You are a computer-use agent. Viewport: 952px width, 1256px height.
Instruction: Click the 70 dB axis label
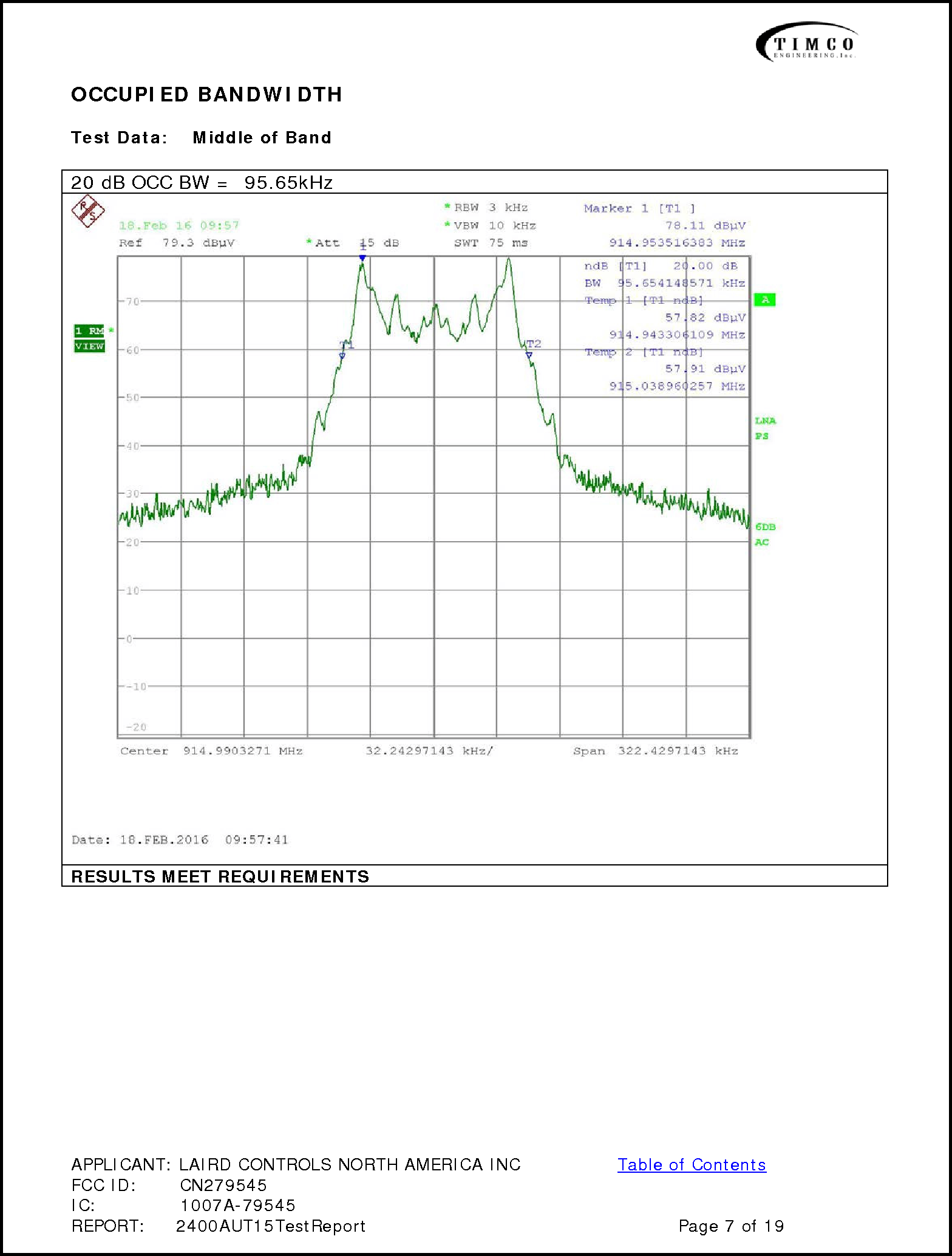point(132,301)
